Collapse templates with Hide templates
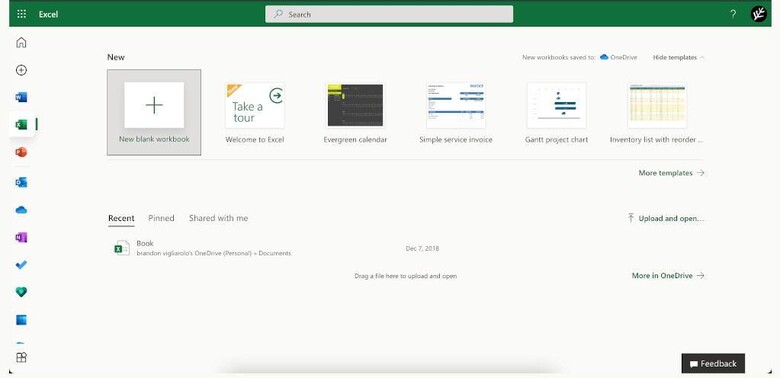Viewport: 780px width, 378px height. tap(679, 57)
